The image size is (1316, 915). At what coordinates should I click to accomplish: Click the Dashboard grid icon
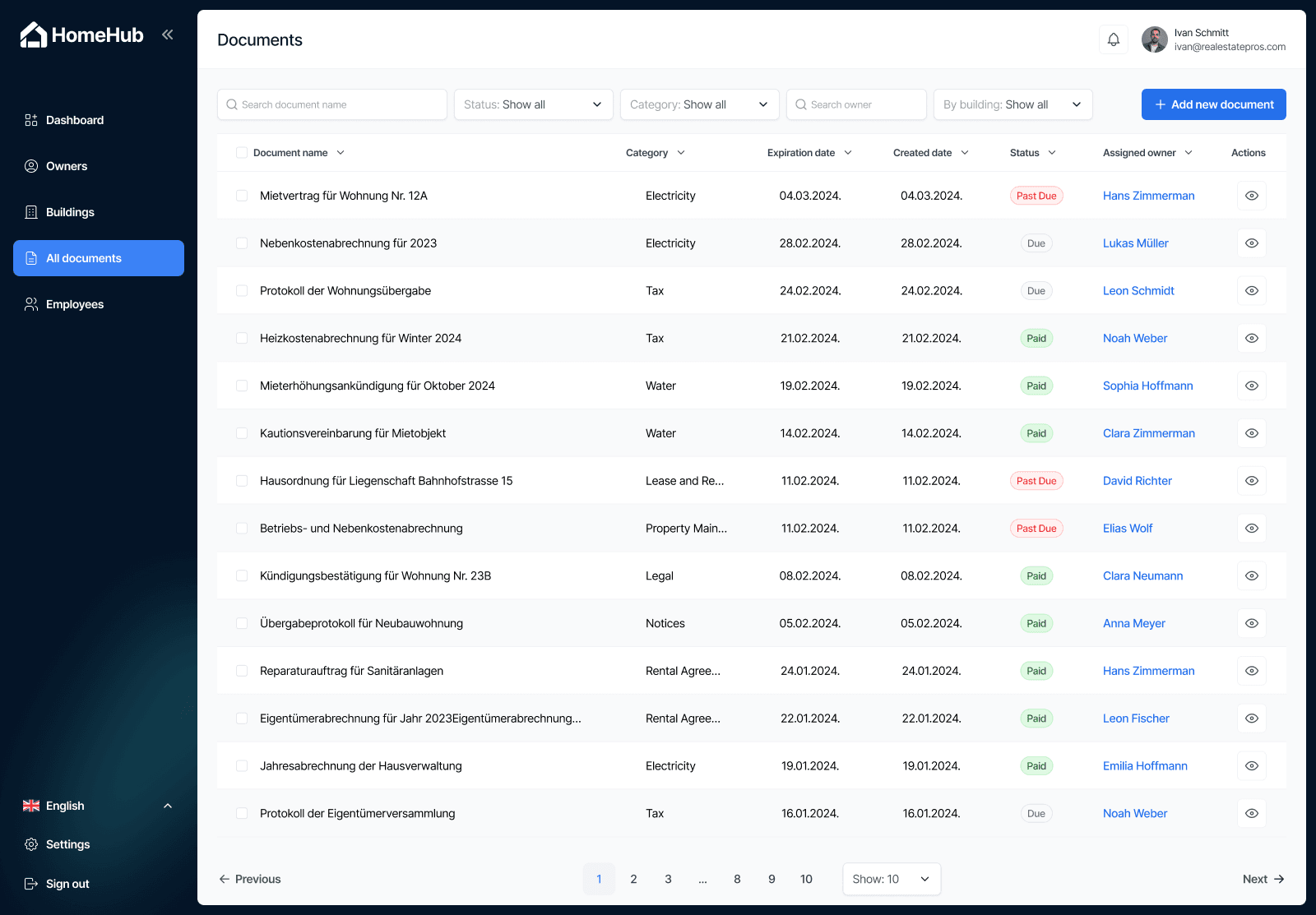pyautogui.click(x=31, y=120)
